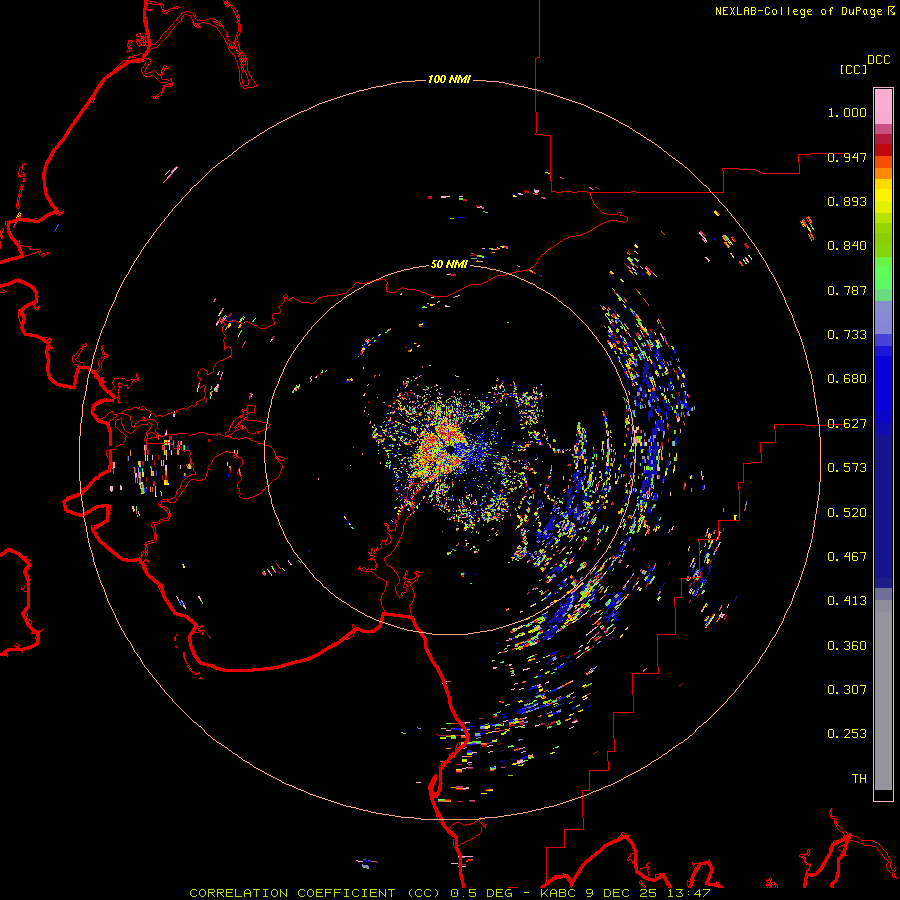This screenshot has width=900, height=900.
Task: Click the 13:47 timestamp in the caption
Action: (689, 893)
